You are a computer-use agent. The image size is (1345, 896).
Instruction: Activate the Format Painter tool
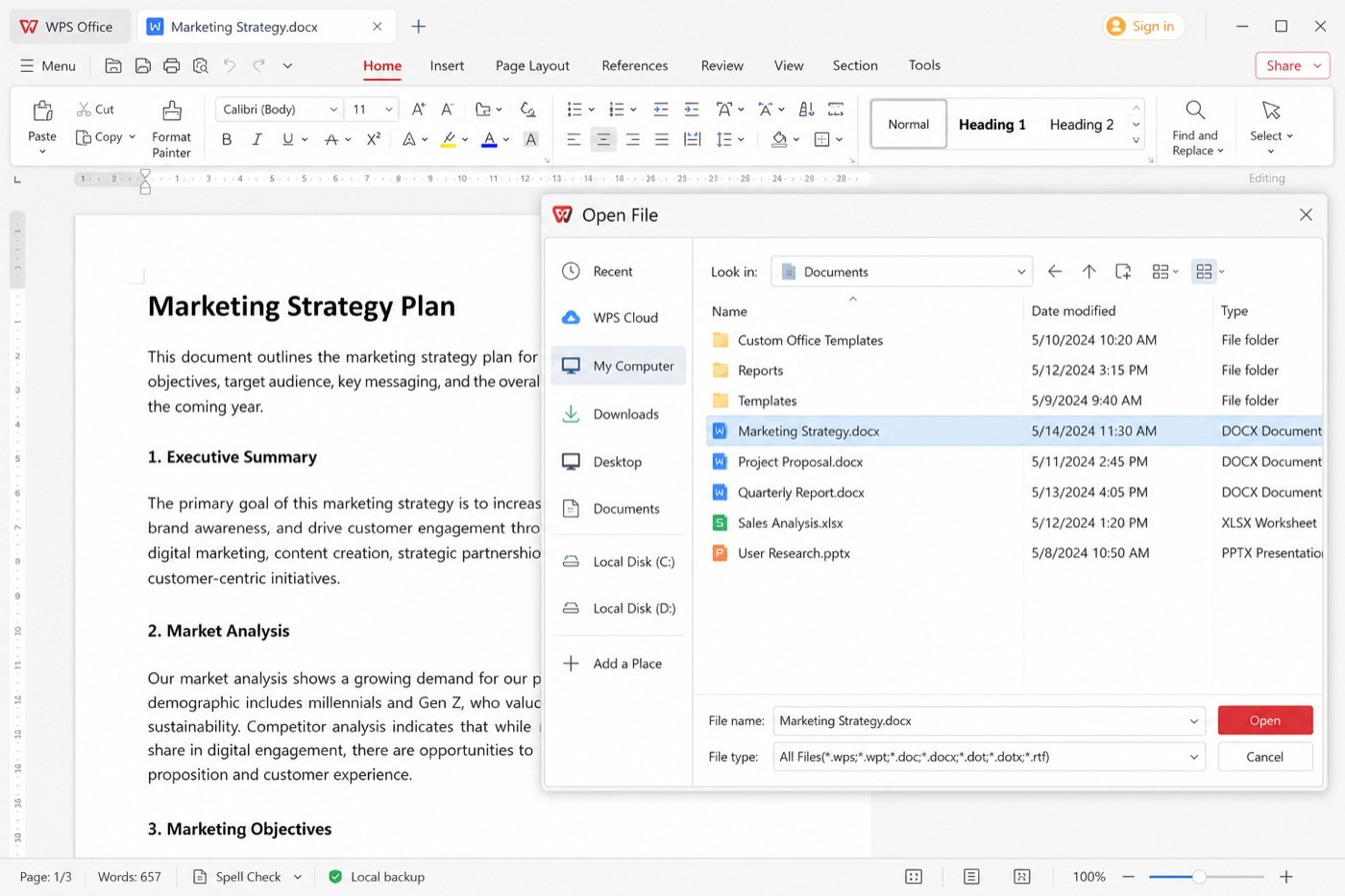(x=171, y=129)
